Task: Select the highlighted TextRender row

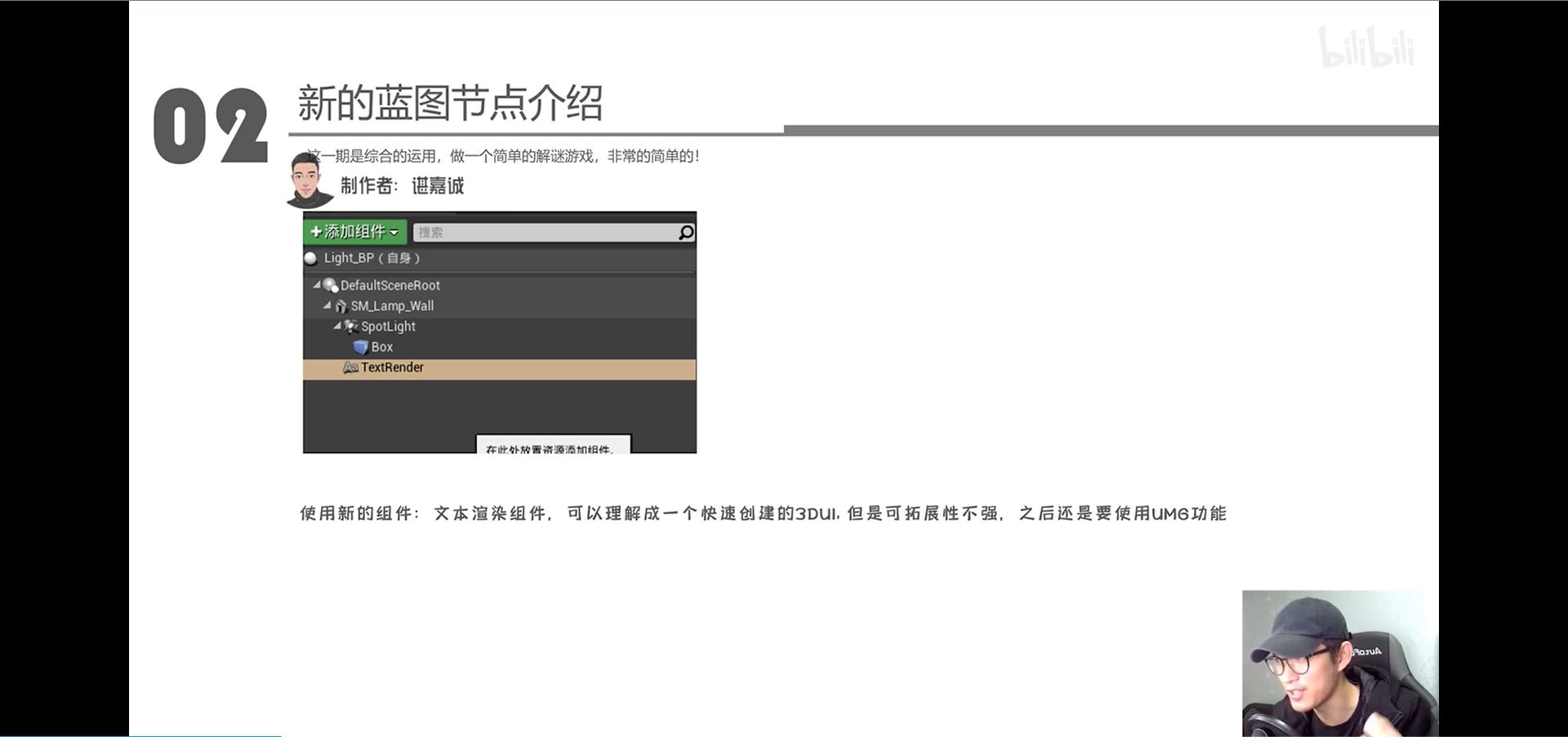Action: tap(392, 368)
